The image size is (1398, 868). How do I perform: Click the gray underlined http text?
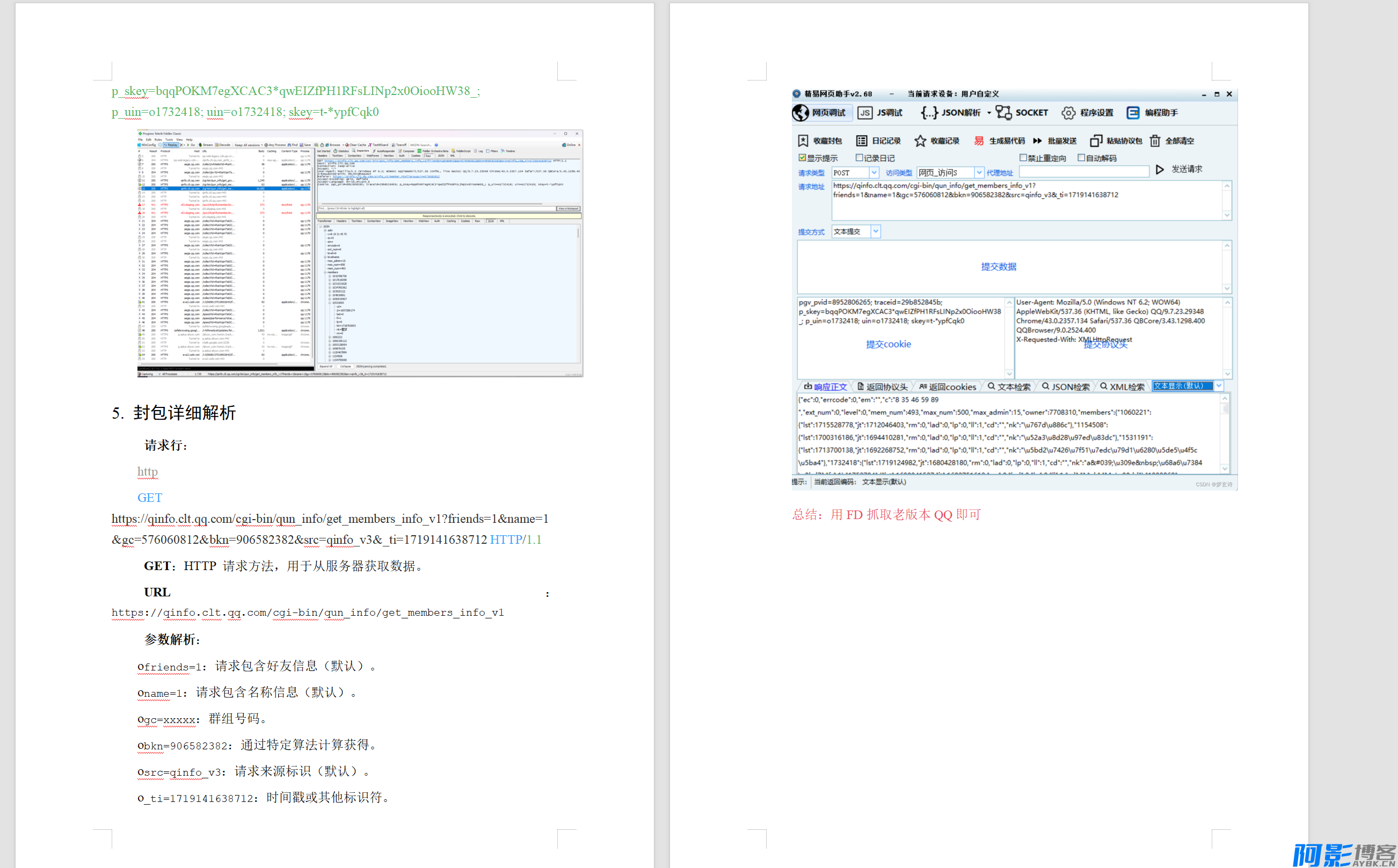pos(148,471)
